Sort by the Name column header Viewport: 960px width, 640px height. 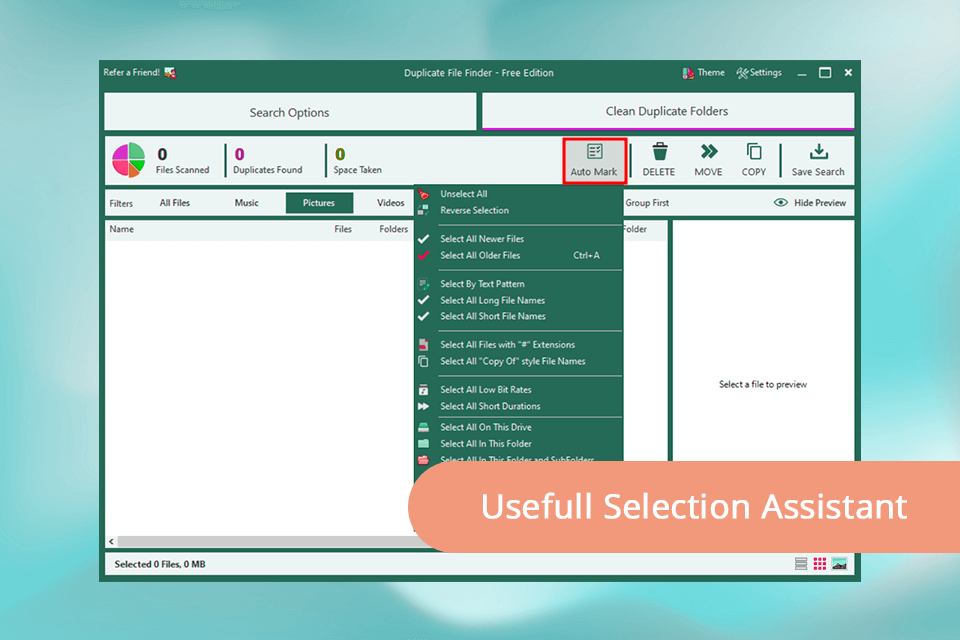[121, 229]
